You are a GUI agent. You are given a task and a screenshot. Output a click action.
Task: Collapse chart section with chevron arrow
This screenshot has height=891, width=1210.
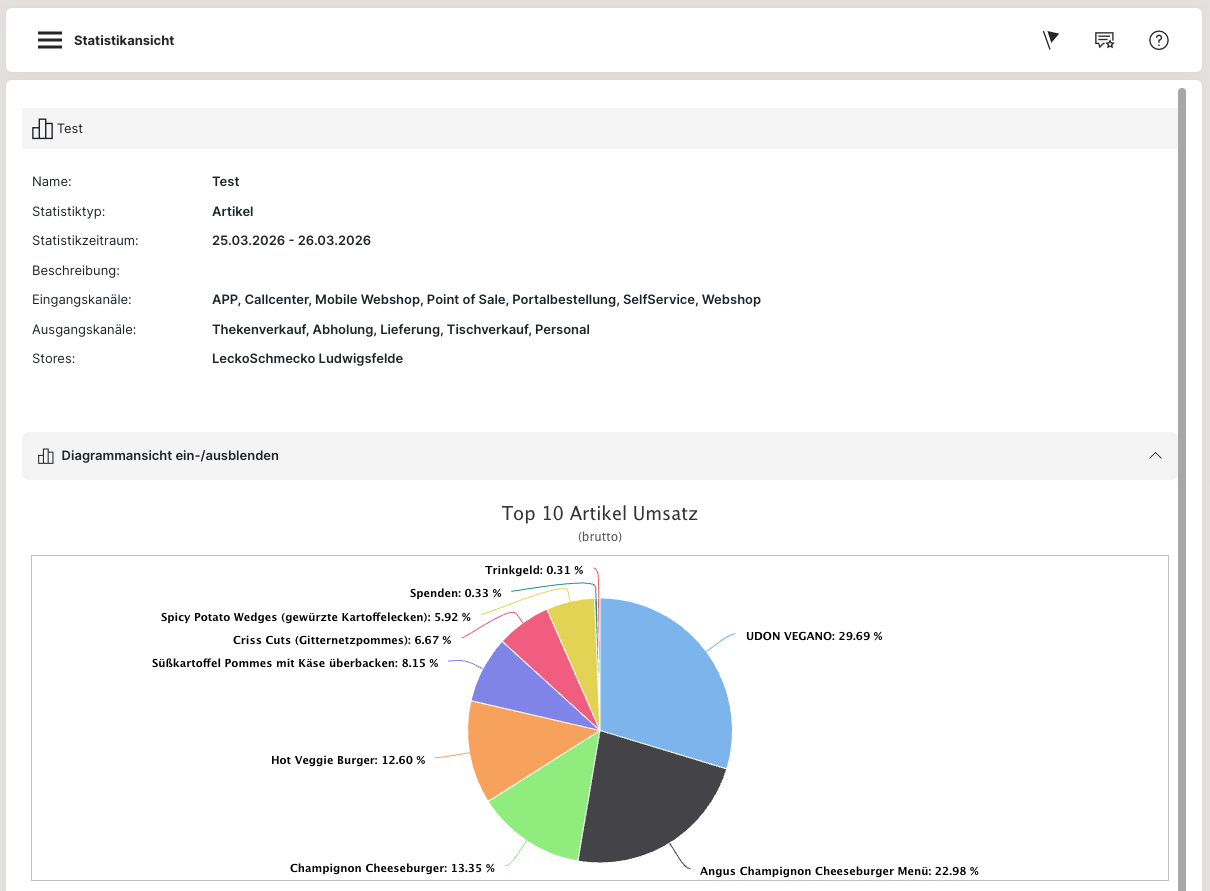[x=1155, y=456]
